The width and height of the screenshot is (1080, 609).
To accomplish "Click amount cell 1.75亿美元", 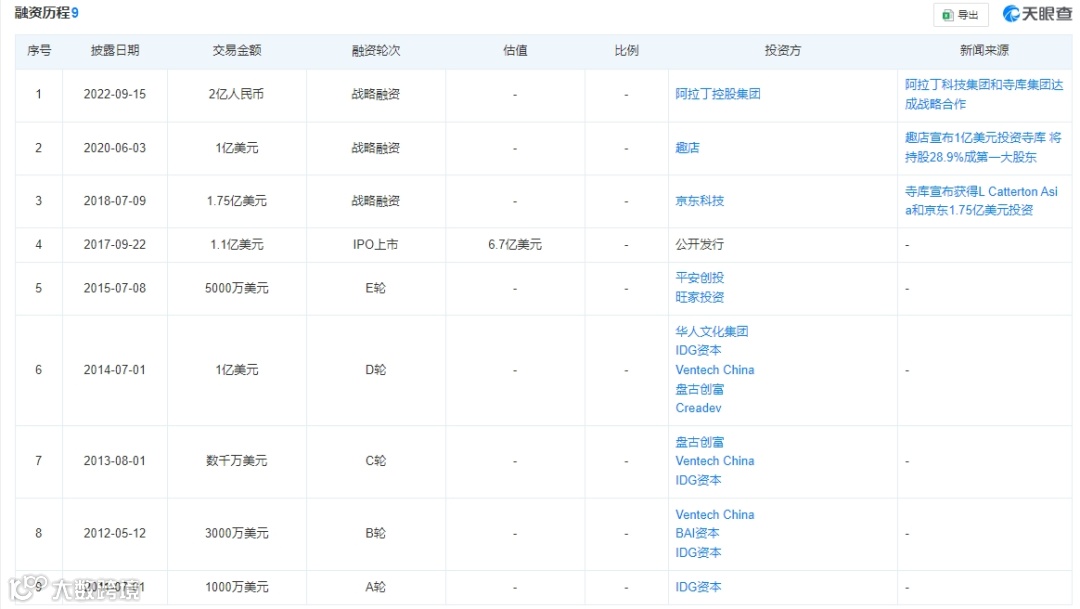I will tap(237, 201).
